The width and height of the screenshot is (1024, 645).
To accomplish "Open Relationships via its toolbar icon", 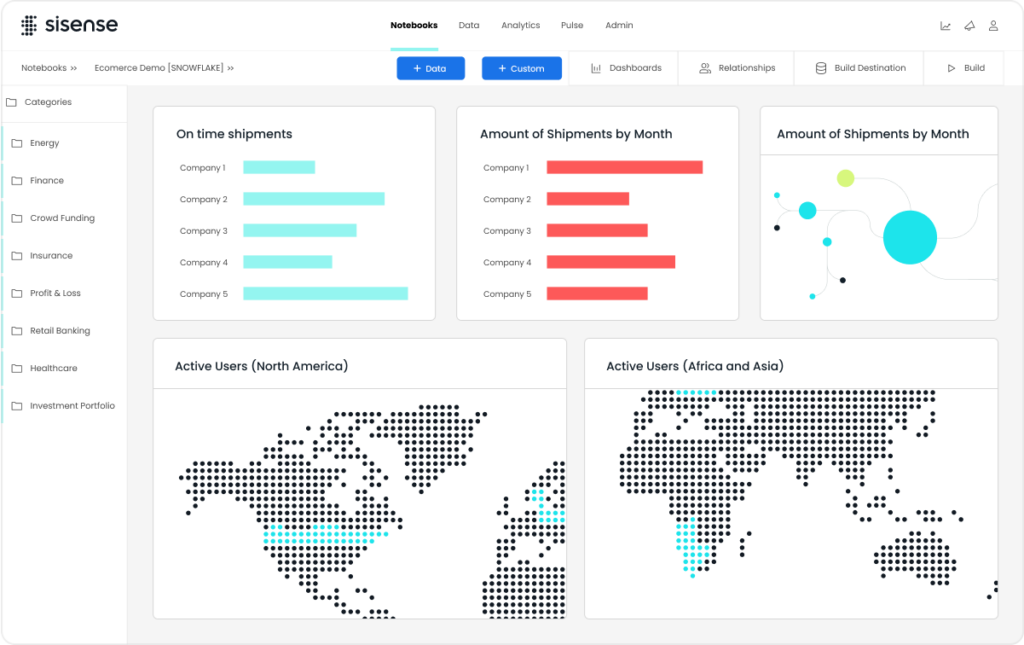I will 704,67.
